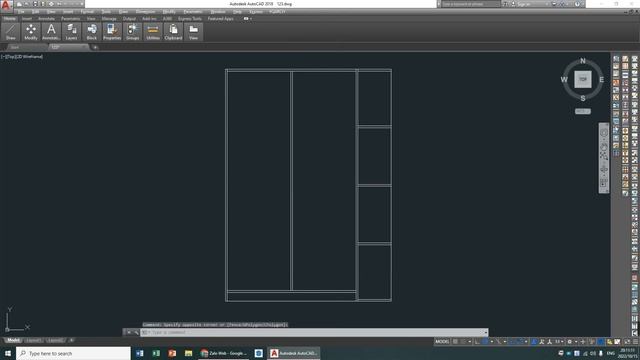Image resolution: width=640 pixels, height=360 pixels.
Task: Switch to the Insert ribbon tab
Action: (27, 18)
